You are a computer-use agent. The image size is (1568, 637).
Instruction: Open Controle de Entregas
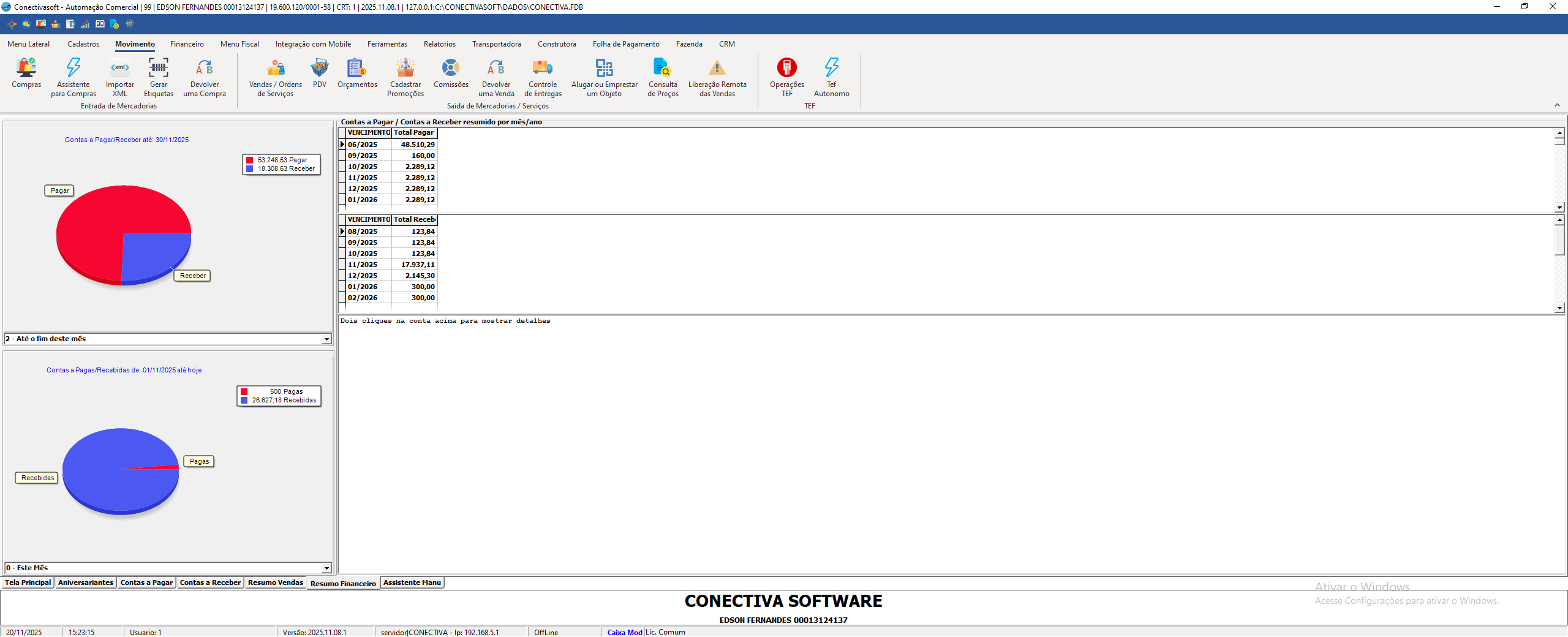pyautogui.click(x=543, y=69)
